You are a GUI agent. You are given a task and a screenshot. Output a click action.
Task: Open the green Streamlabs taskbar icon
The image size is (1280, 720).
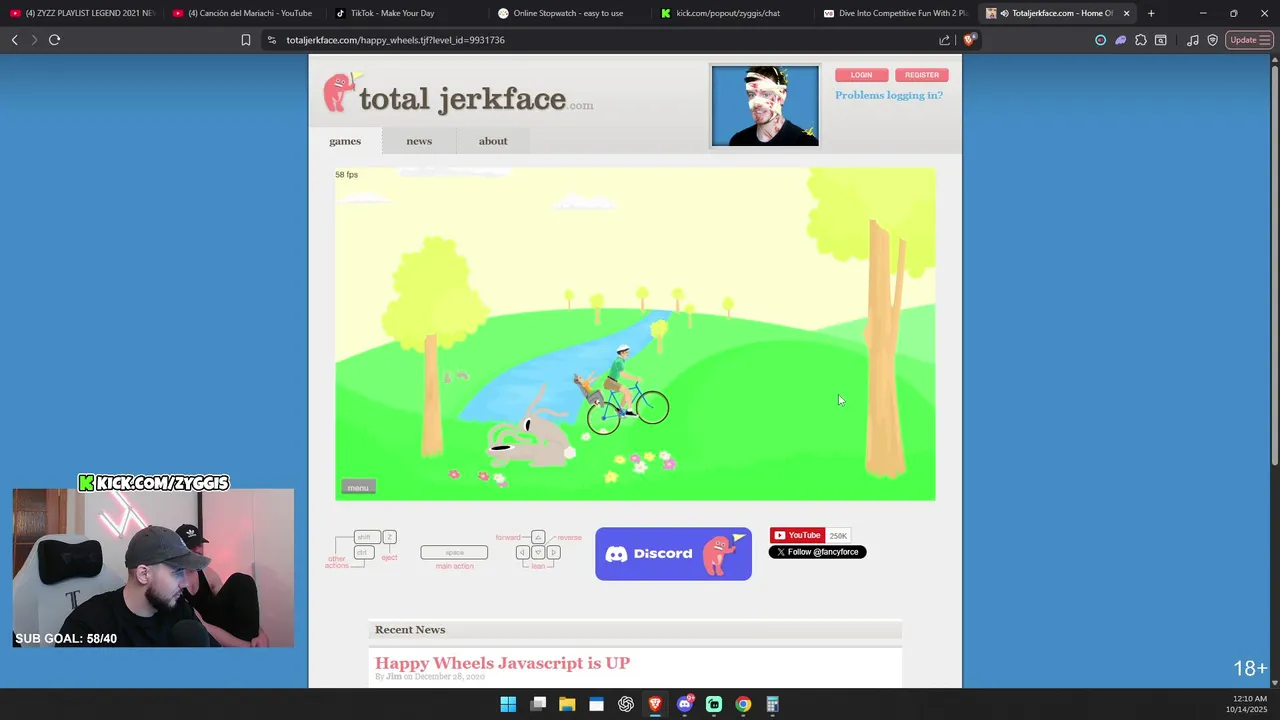pos(714,704)
